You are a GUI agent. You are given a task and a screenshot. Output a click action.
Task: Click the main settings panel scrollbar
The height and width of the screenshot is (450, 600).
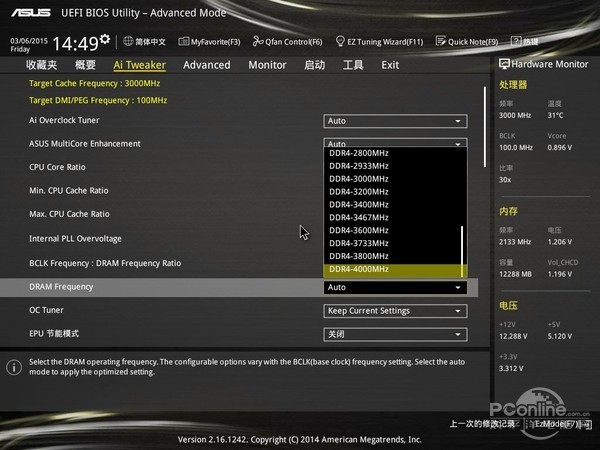pos(485,127)
